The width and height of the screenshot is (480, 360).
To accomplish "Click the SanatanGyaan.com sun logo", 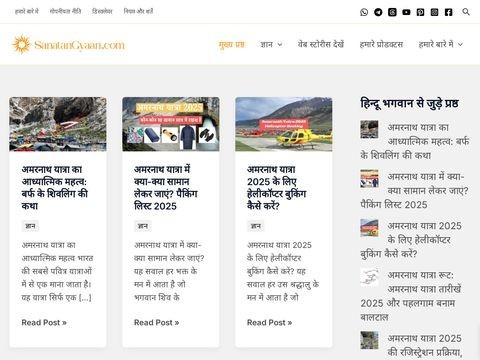I will coord(21,44).
